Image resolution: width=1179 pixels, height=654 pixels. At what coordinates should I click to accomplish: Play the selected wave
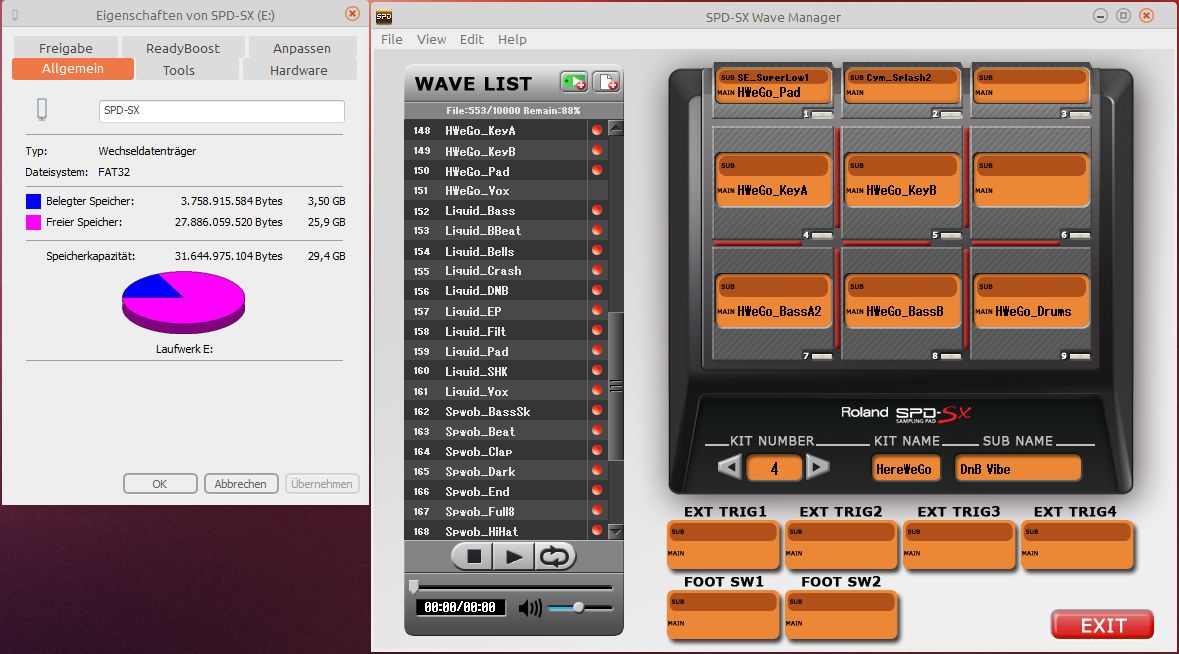click(x=514, y=556)
